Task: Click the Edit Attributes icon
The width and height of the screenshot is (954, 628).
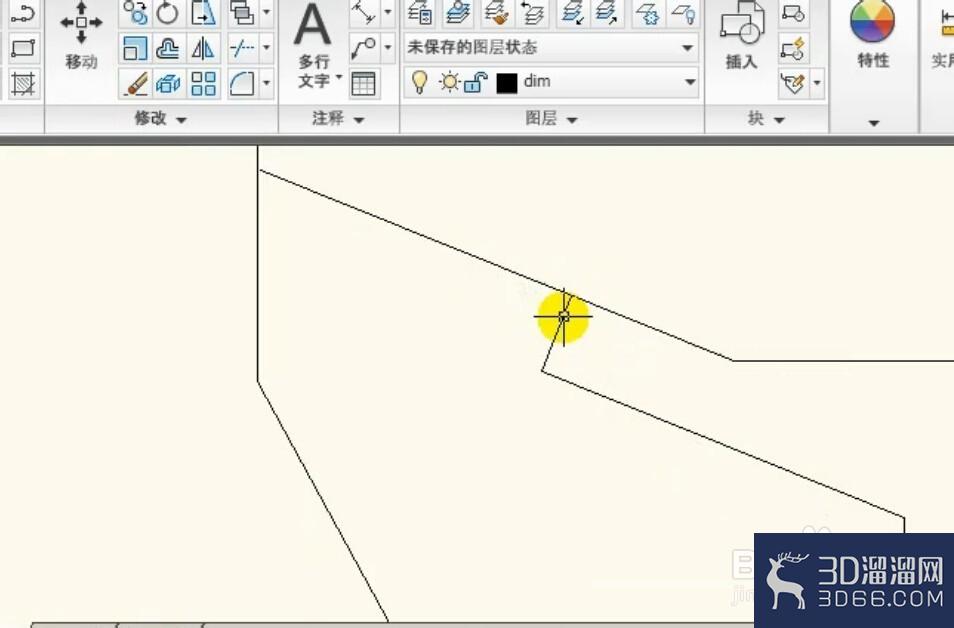Action: tap(794, 83)
